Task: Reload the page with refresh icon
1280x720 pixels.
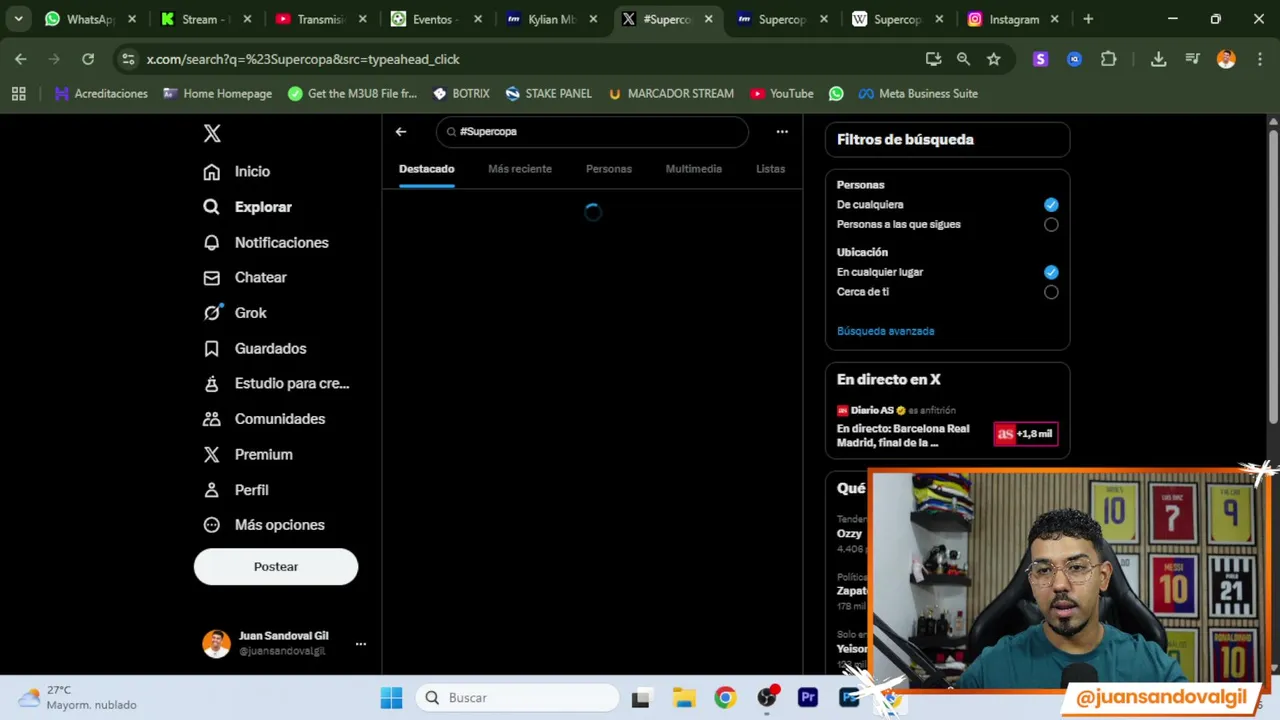Action: tap(88, 59)
